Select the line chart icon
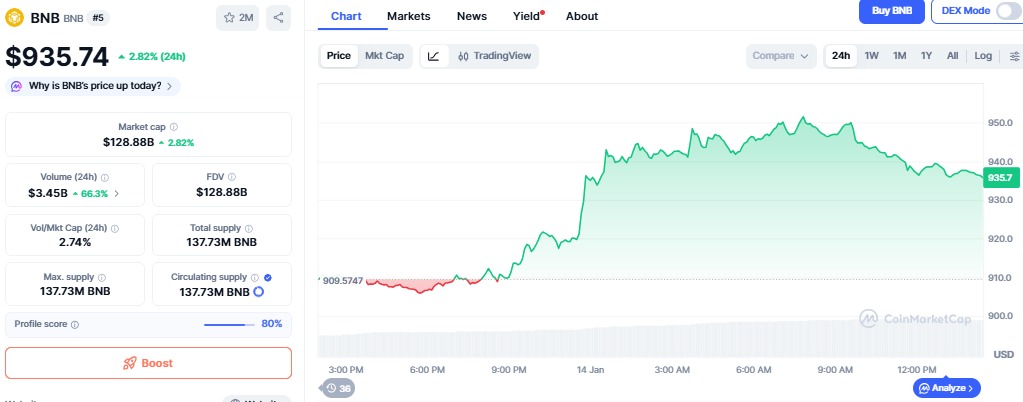This screenshot has height=402, width=1023. click(x=433, y=56)
